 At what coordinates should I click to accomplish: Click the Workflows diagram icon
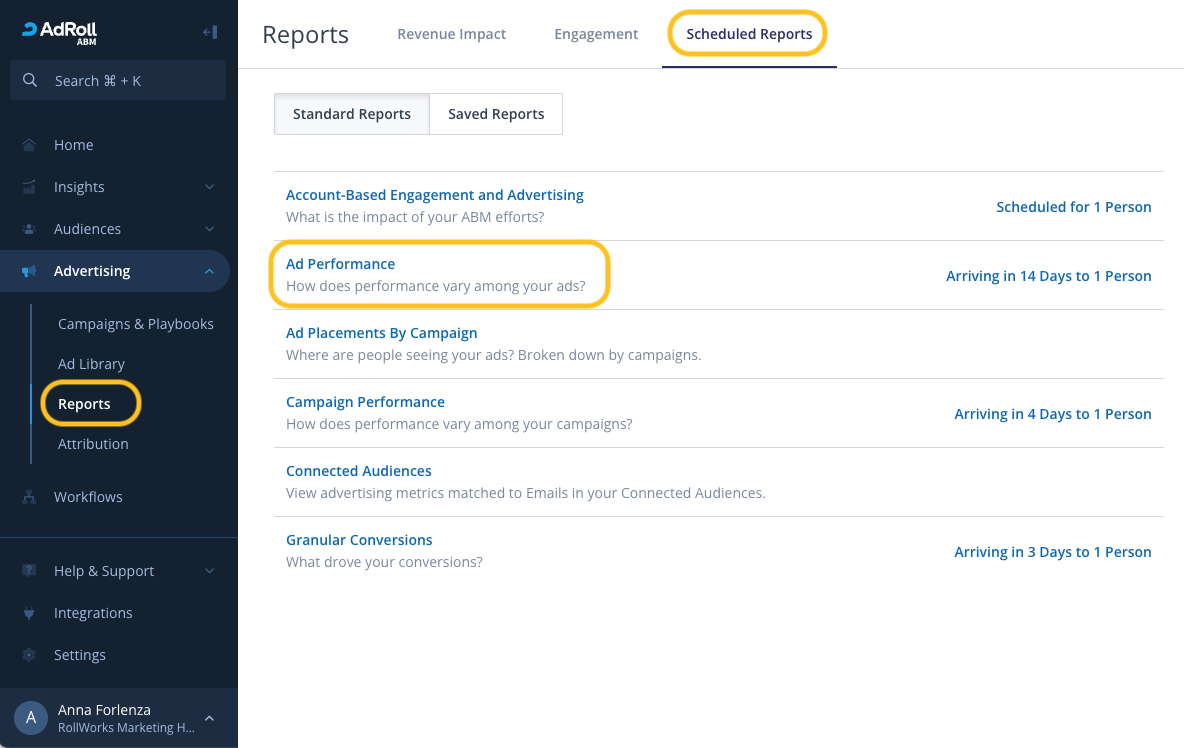29,497
